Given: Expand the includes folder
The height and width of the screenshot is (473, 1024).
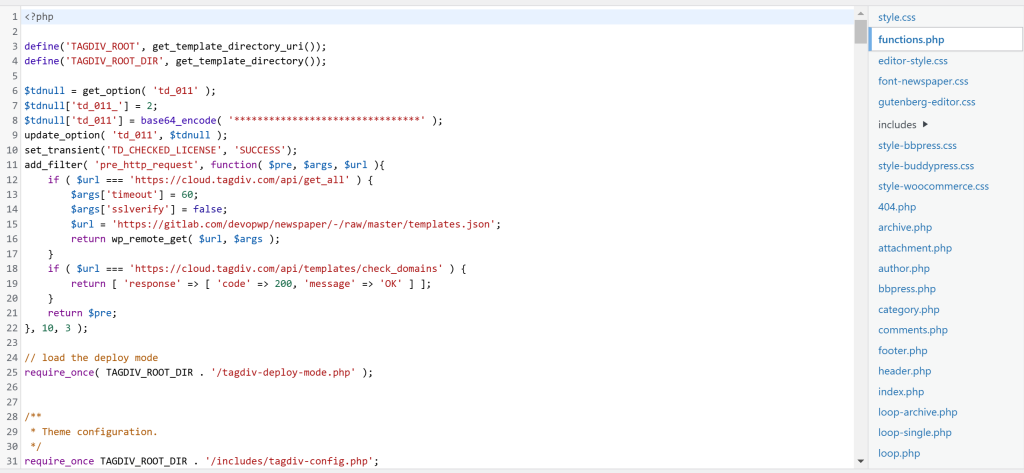Looking at the screenshot, I should 903,124.
